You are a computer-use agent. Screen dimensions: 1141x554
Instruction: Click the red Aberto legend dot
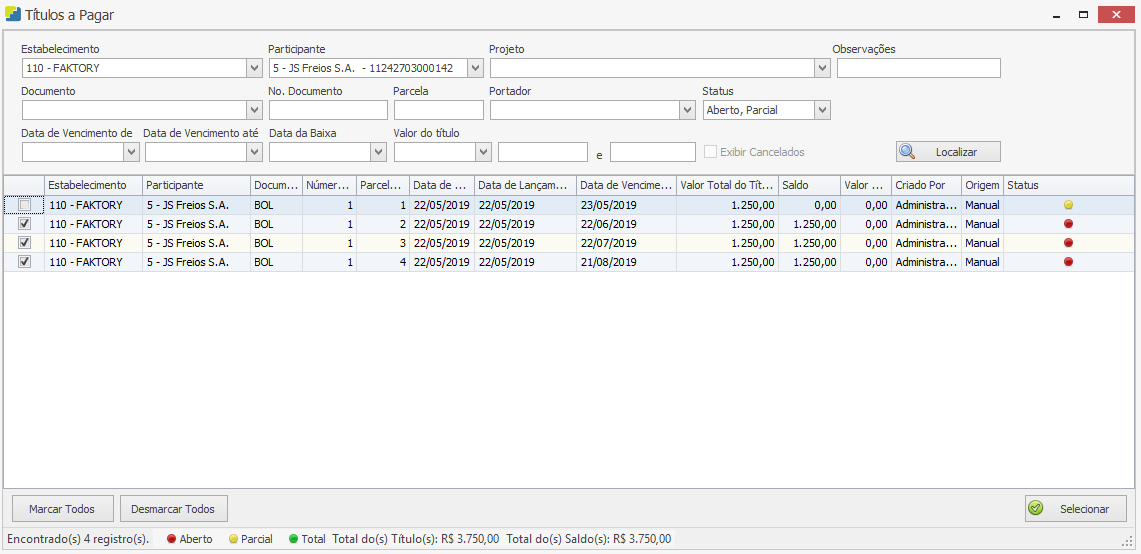coord(172,539)
